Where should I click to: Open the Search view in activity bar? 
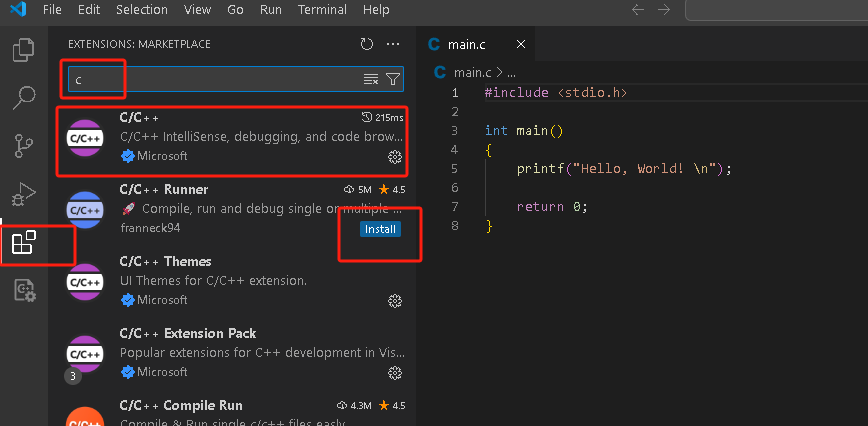coord(24,98)
